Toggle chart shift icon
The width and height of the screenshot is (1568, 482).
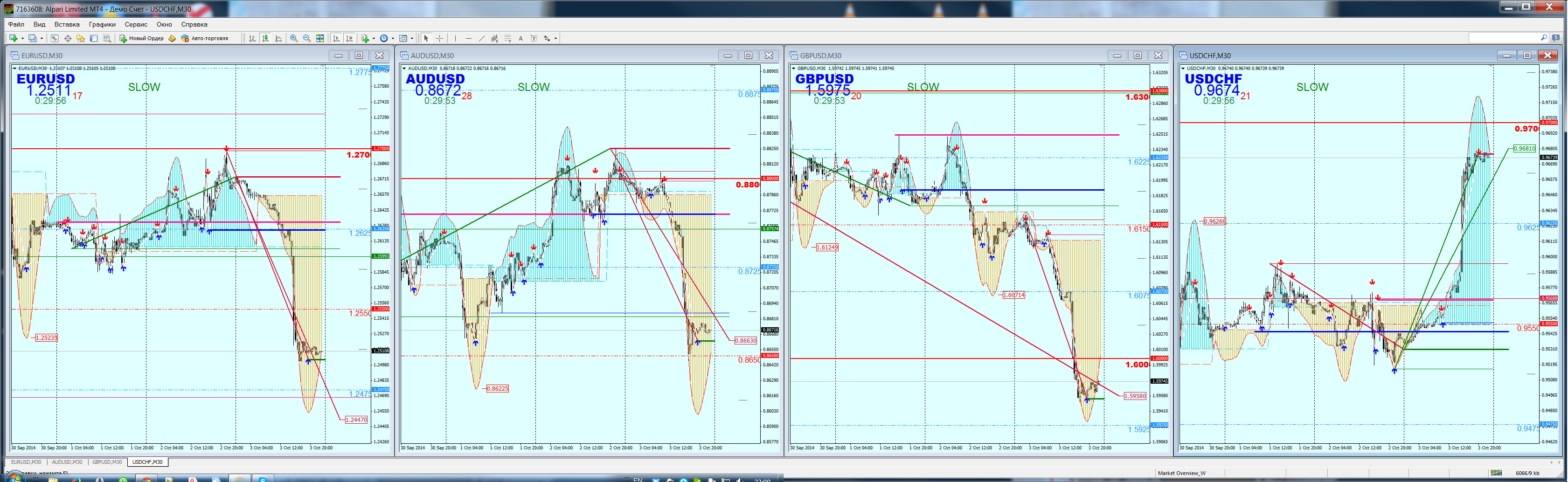[x=349, y=38]
